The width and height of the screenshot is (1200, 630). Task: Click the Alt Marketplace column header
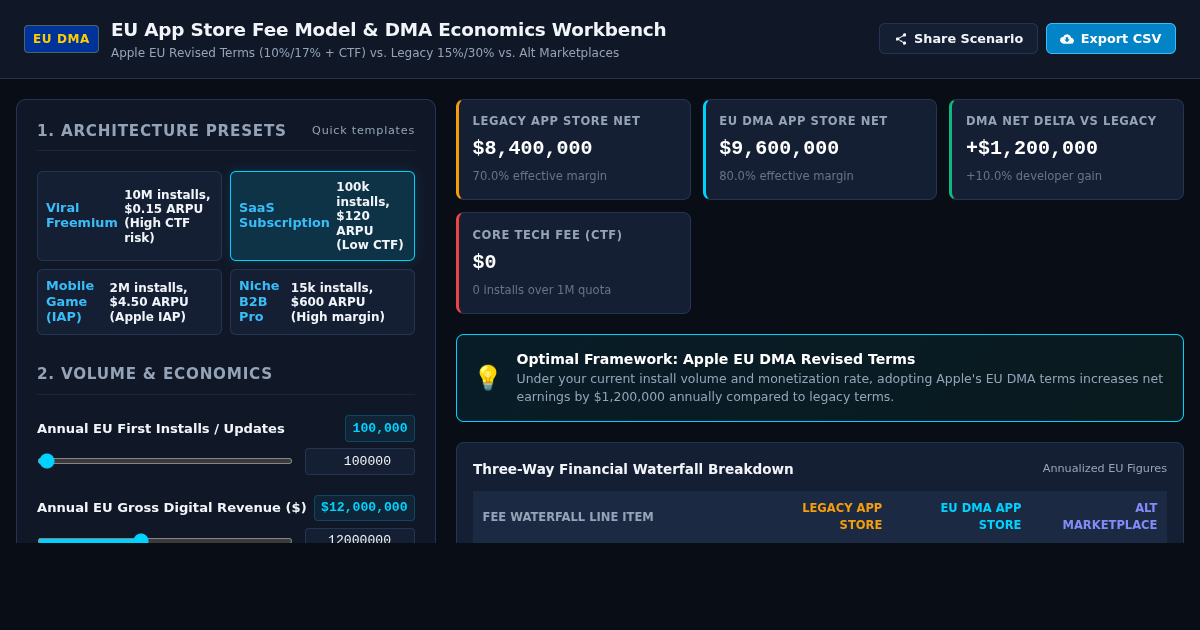pos(1110,516)
